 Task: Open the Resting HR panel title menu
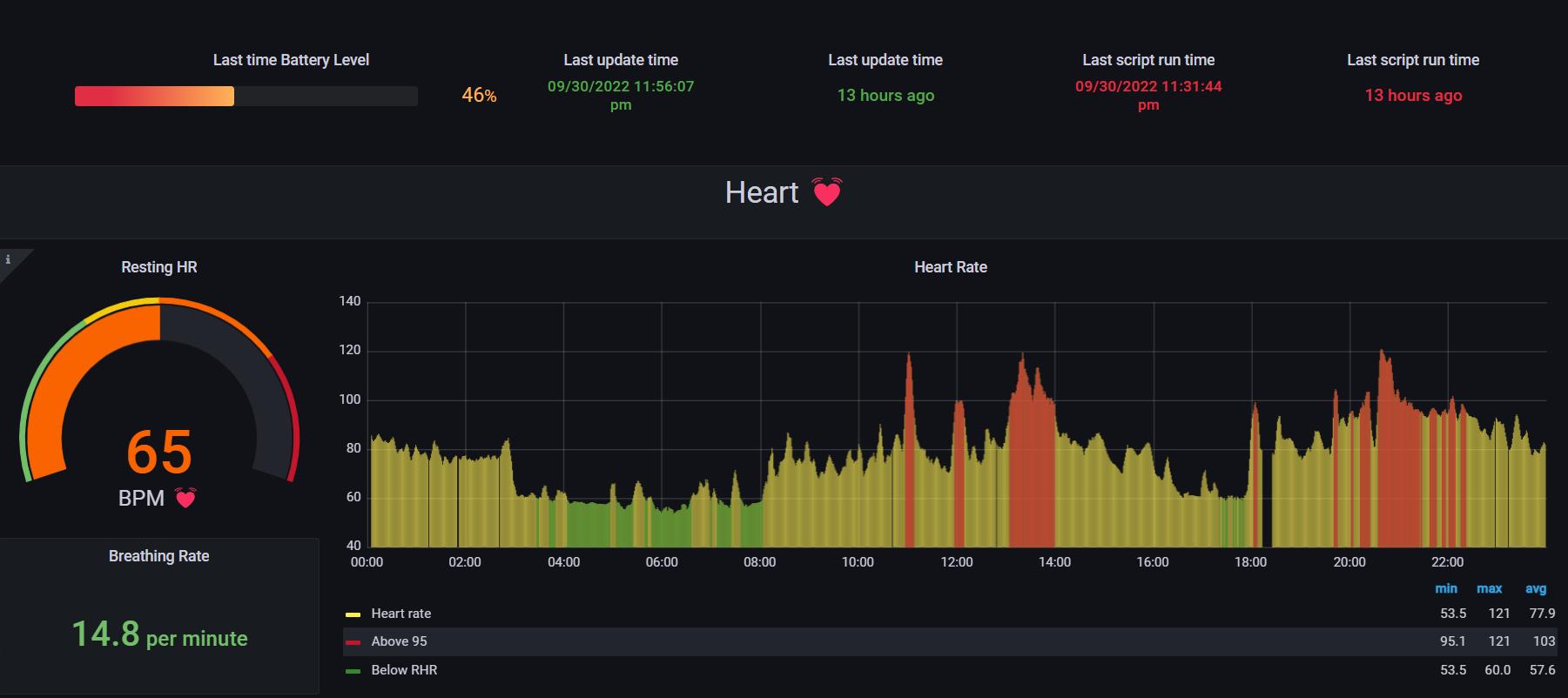(158, 267)
